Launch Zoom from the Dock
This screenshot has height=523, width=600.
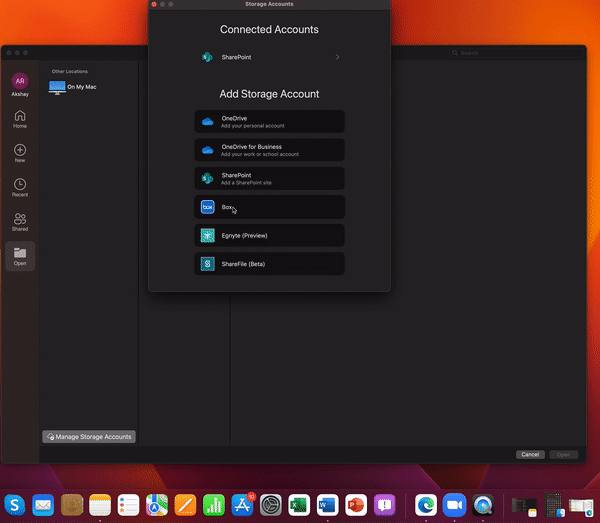[455, 505]
